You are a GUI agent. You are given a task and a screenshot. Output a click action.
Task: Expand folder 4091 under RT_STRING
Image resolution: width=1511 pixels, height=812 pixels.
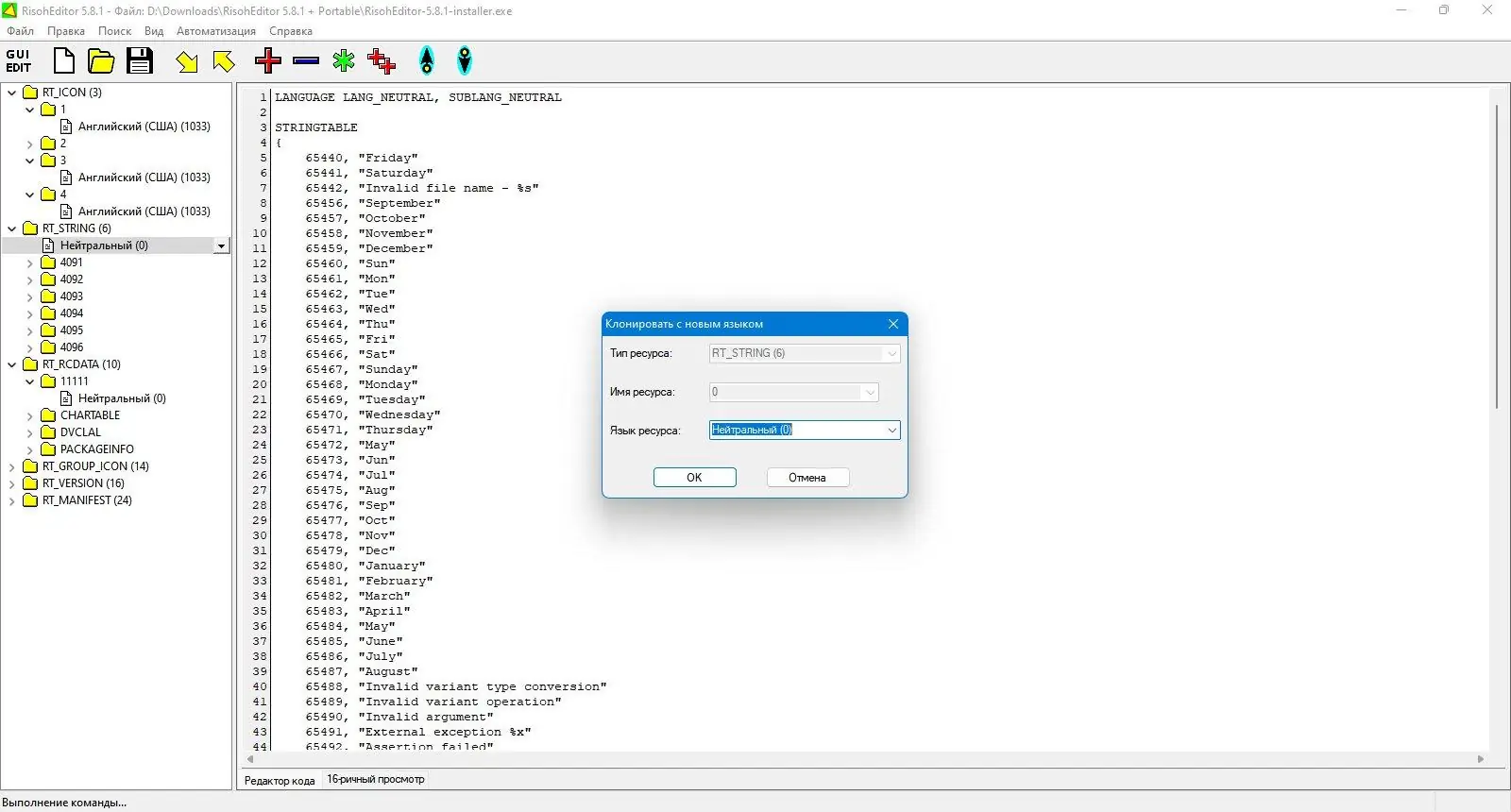click(x=30, y=262)
